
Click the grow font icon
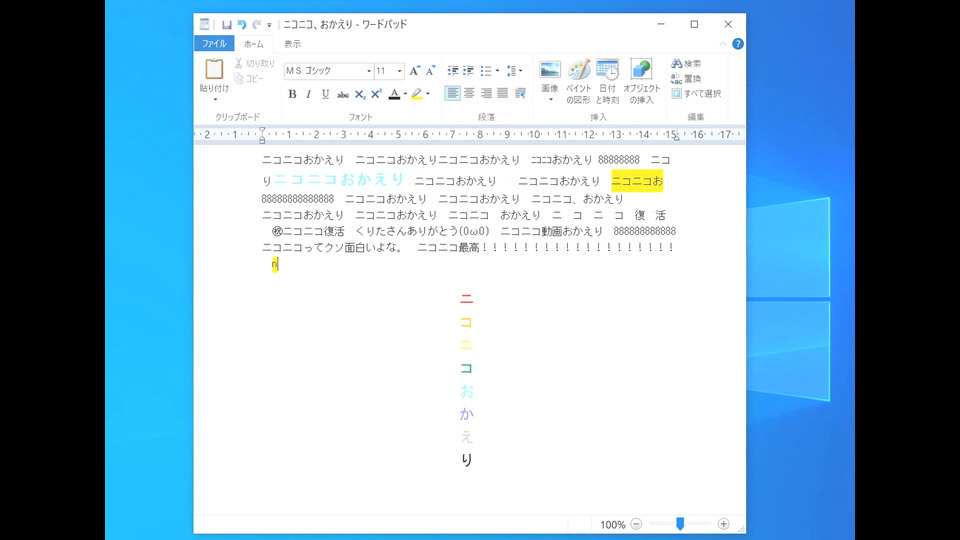click(x=415, y=71)
